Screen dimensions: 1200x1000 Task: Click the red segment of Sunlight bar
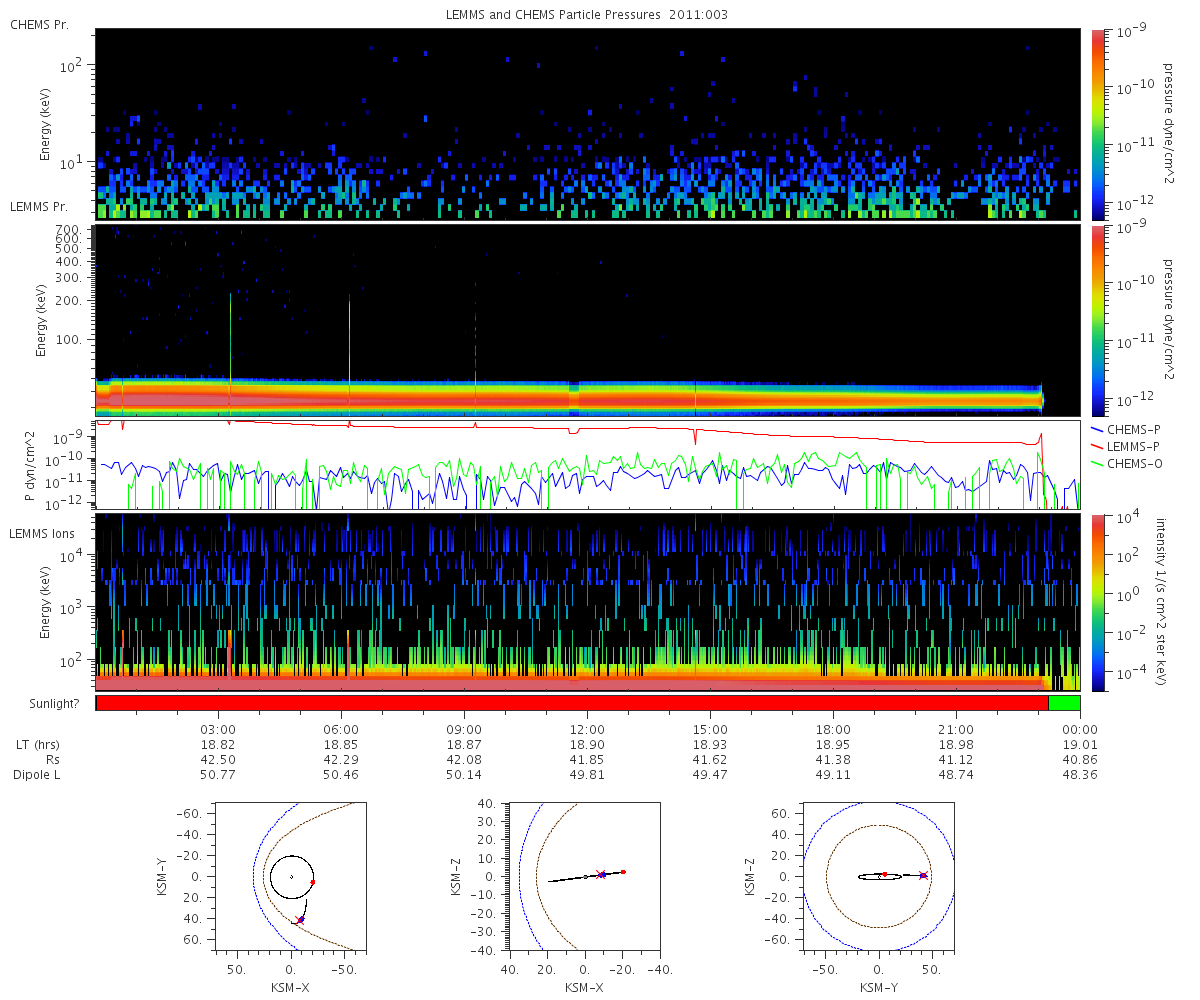[x=572, y=703]
